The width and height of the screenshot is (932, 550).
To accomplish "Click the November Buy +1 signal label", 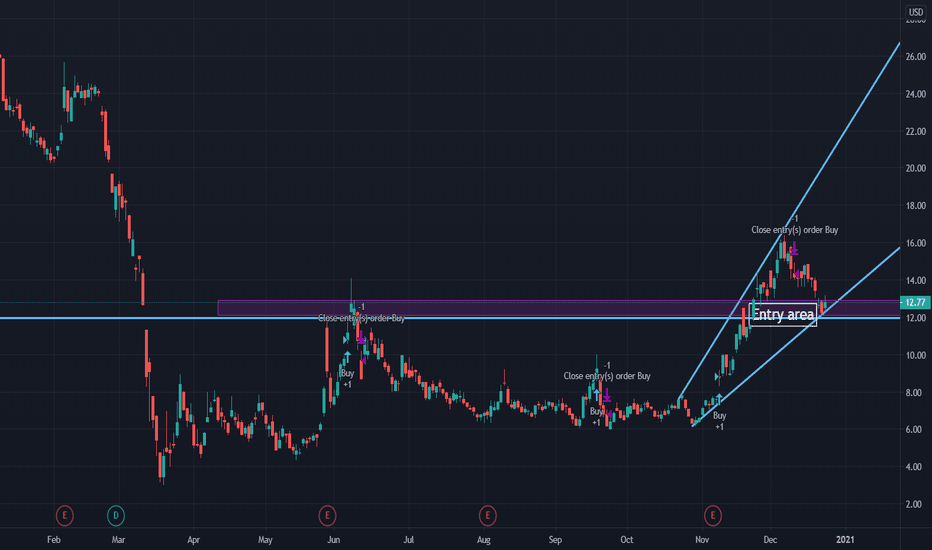I will point(719,421).
